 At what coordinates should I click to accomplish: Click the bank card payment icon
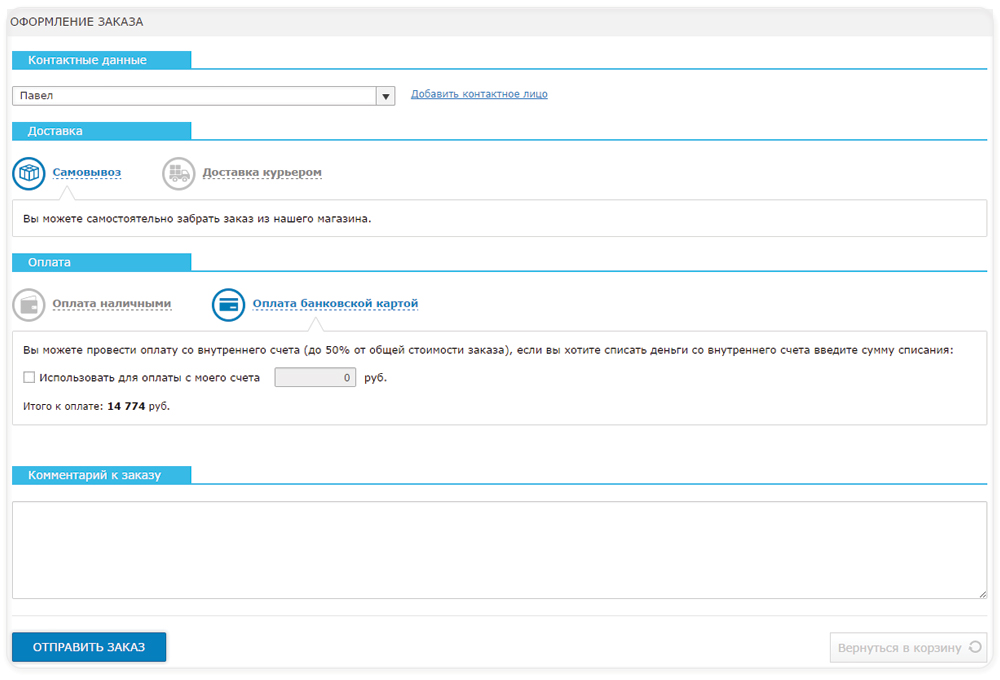[229, 305]
